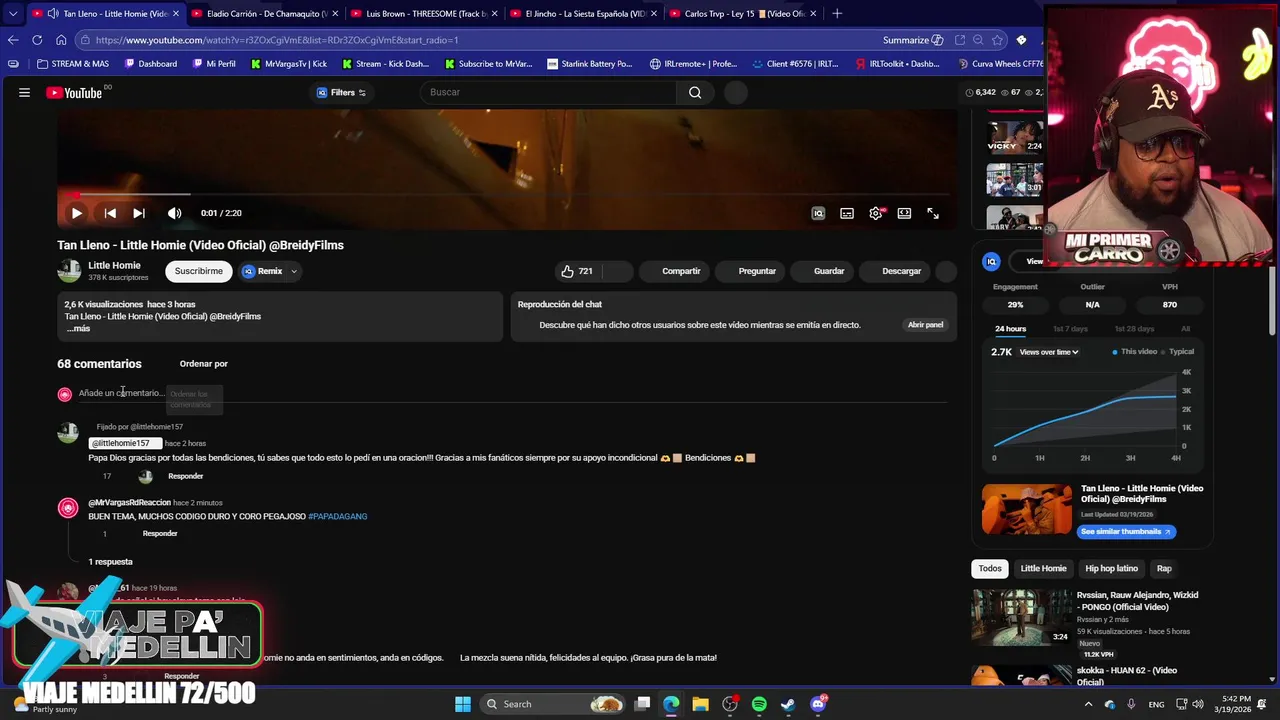The height and width of the screenshot is (720, 1280).
Task: Skip to the next video in player
Action: tap(139, 213)
